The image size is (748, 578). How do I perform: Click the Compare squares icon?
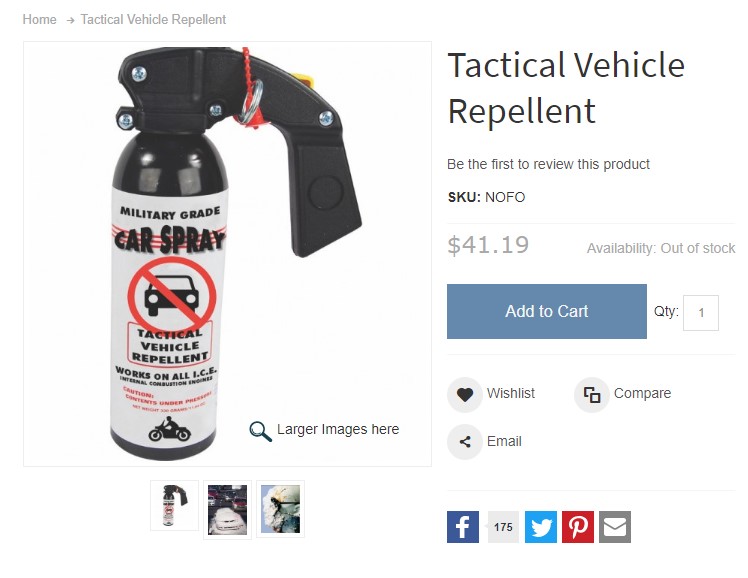coord(592,395)
